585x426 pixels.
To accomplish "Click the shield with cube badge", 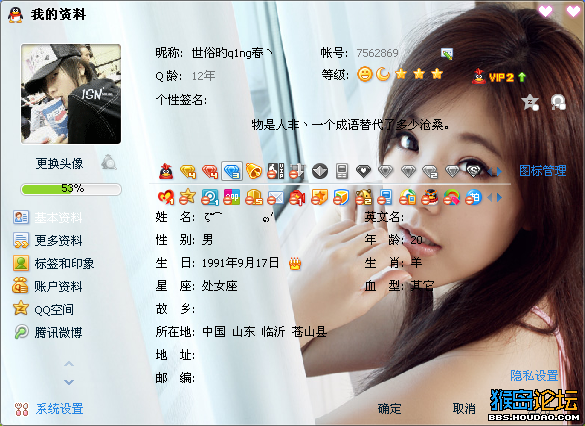I will (x=341, y=197).
